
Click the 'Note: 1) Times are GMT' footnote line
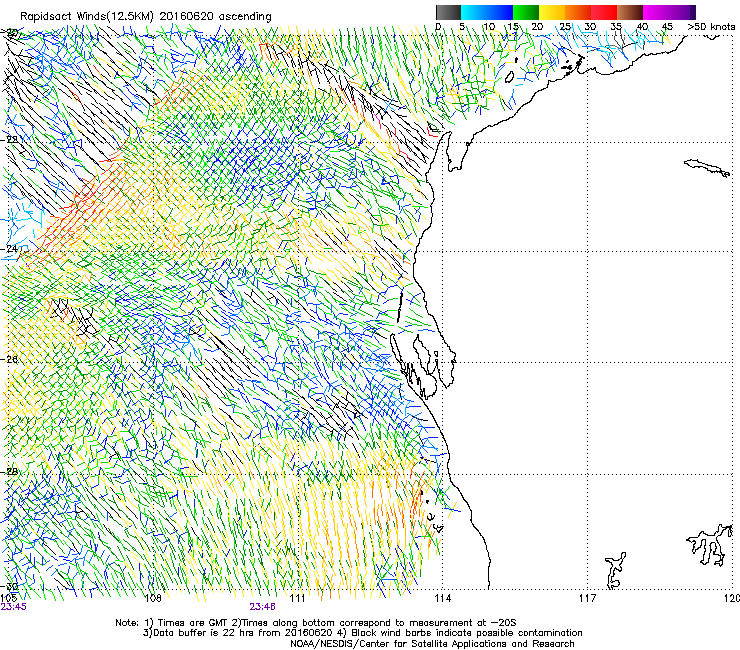pos(316,623)
